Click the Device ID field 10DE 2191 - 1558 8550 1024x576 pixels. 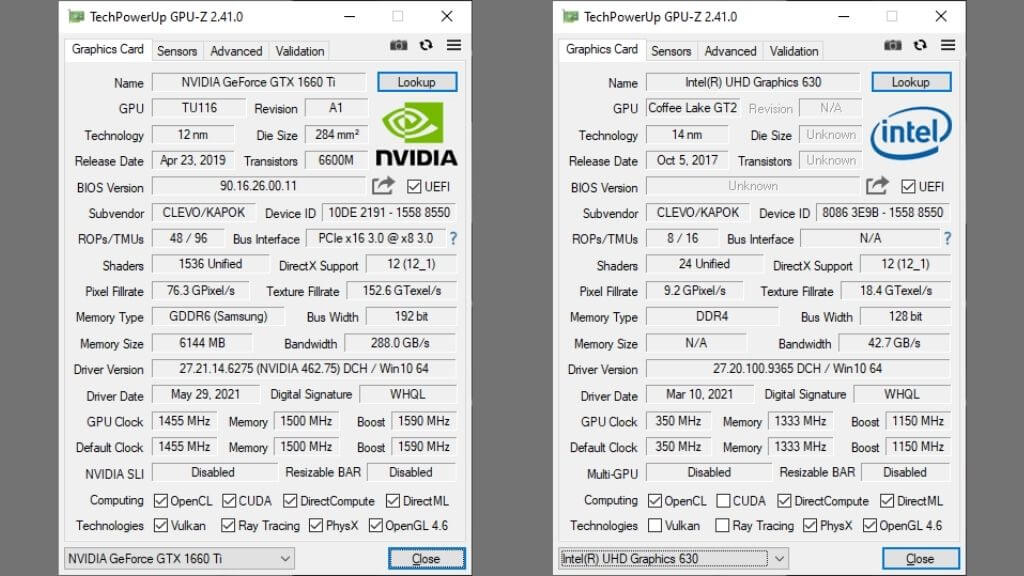coord(389,213)
